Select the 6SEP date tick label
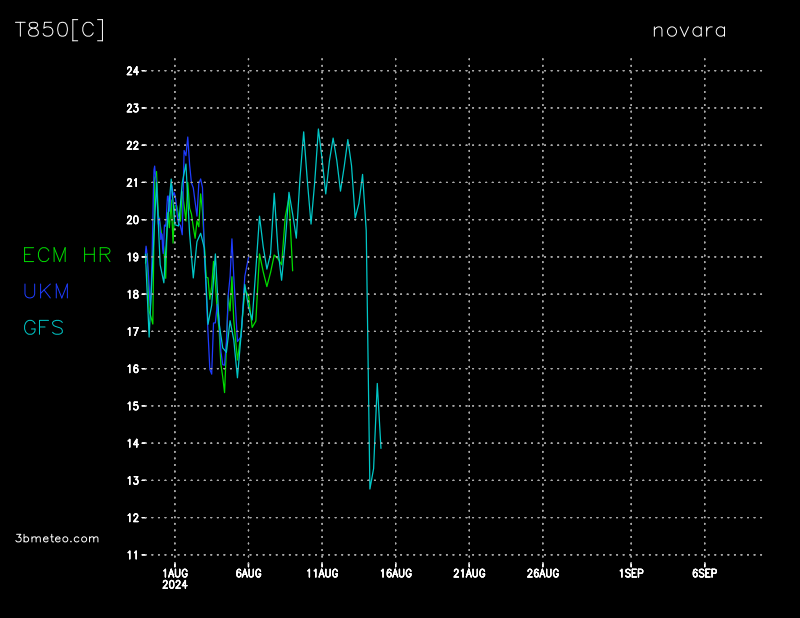This screenshot has width=800, height=618. coord(704,573)
